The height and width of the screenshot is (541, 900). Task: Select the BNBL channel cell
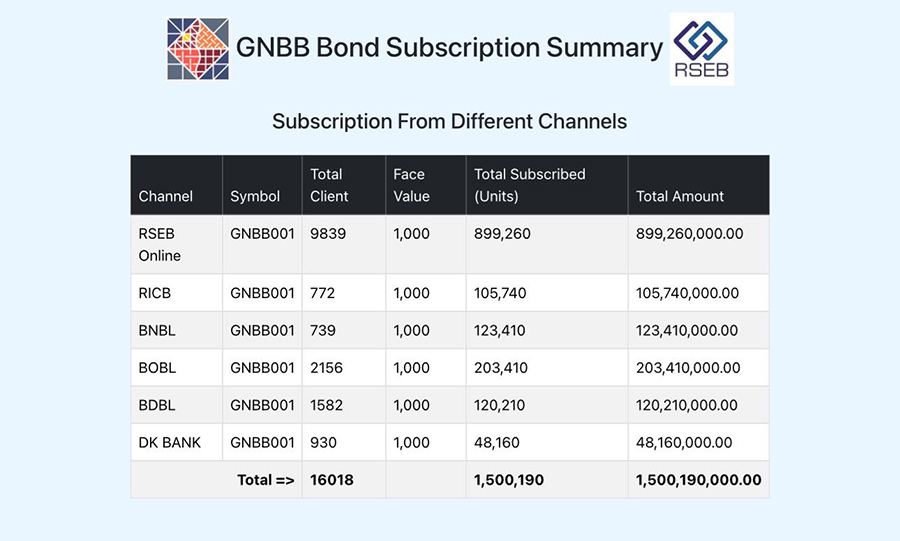point(176,330)
